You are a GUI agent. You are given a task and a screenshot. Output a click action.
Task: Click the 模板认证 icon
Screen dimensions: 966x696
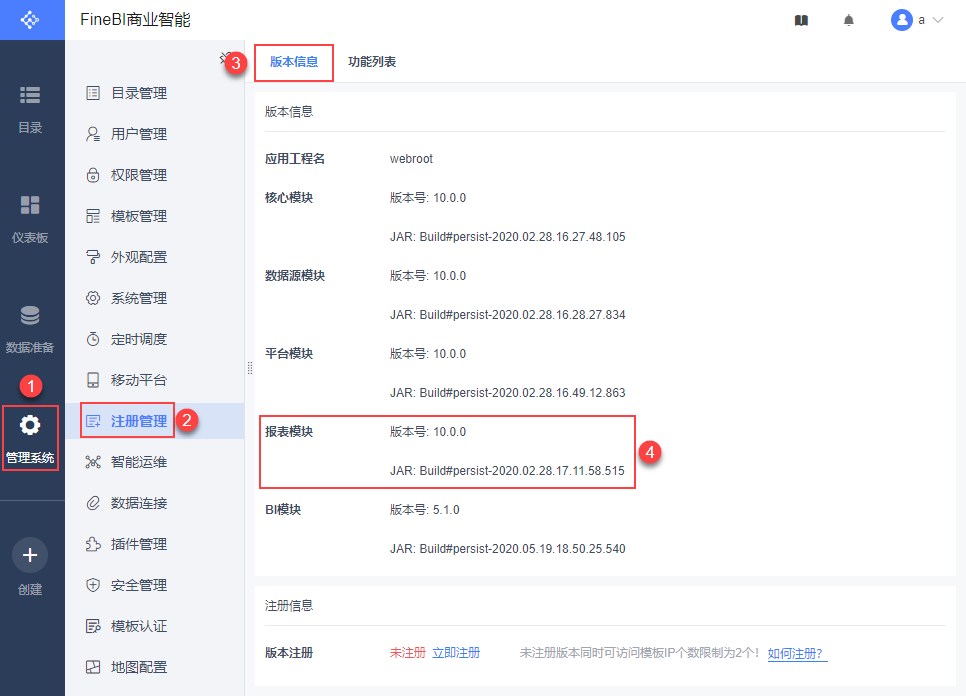point(93,626)
